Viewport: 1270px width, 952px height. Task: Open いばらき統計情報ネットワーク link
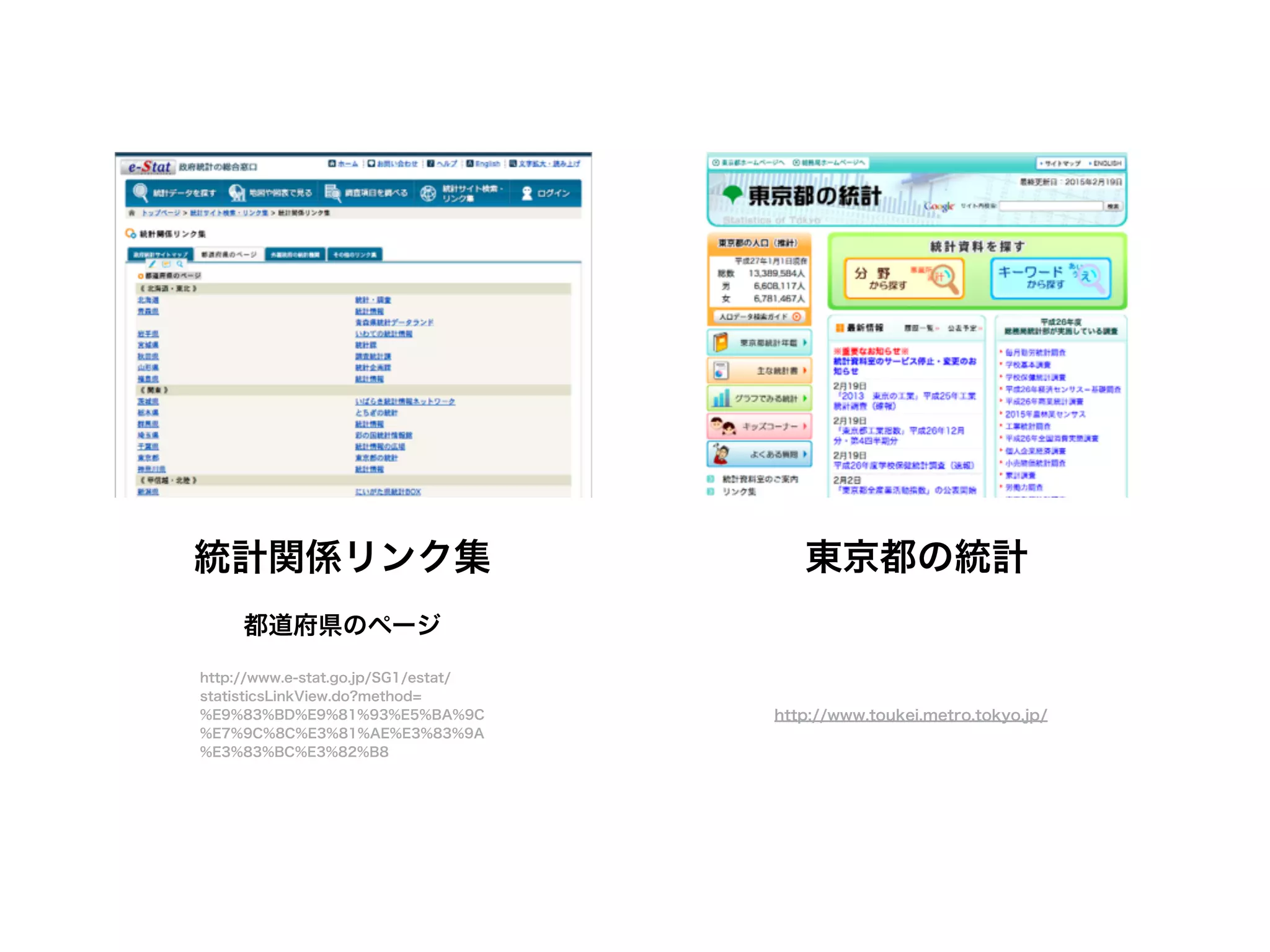pos(405,401)
